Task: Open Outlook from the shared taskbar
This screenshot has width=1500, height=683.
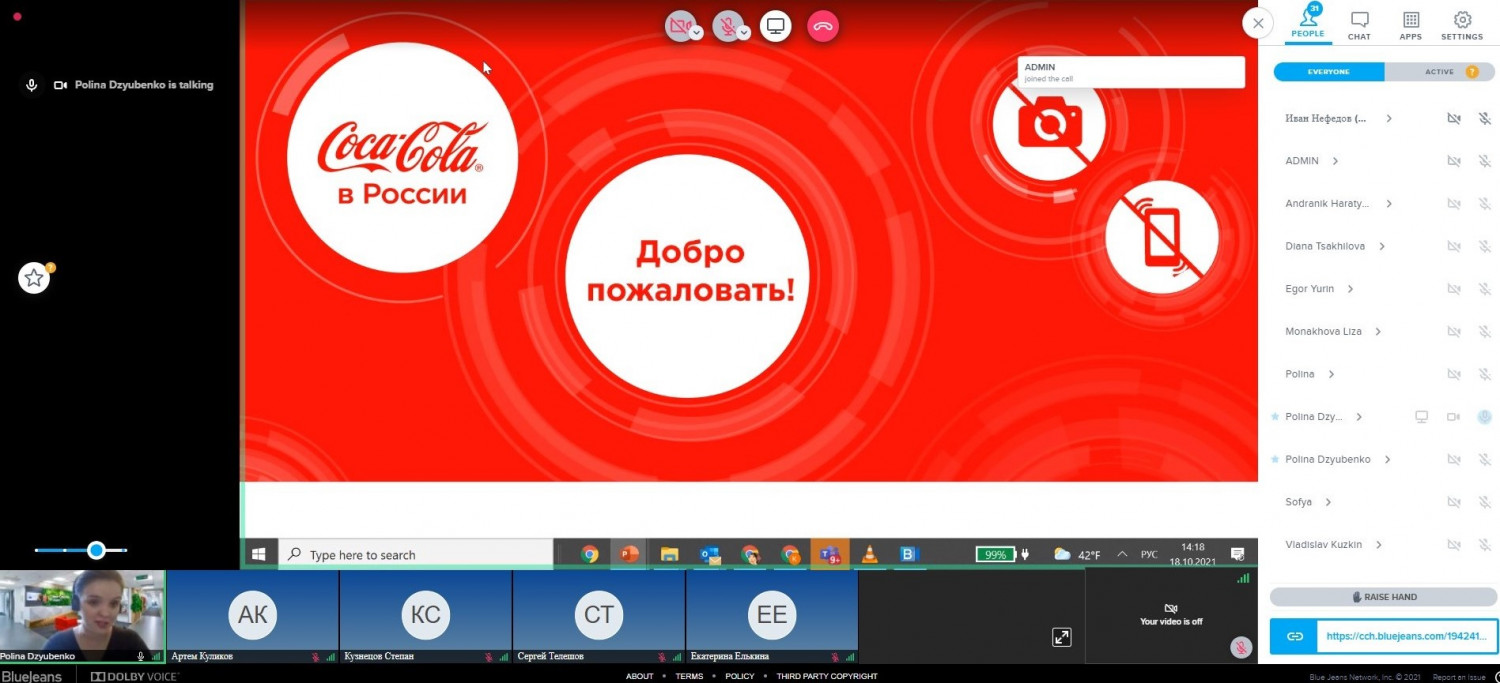Action: tap(710, 554)
